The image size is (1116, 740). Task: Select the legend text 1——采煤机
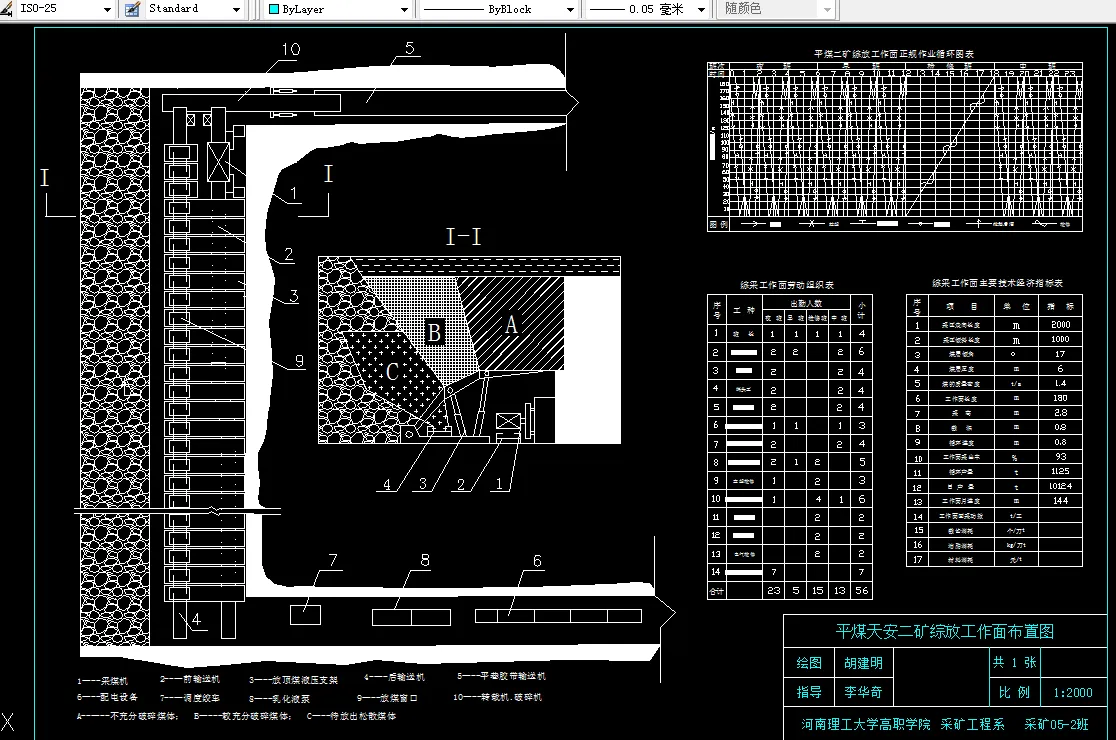[103, 681]
